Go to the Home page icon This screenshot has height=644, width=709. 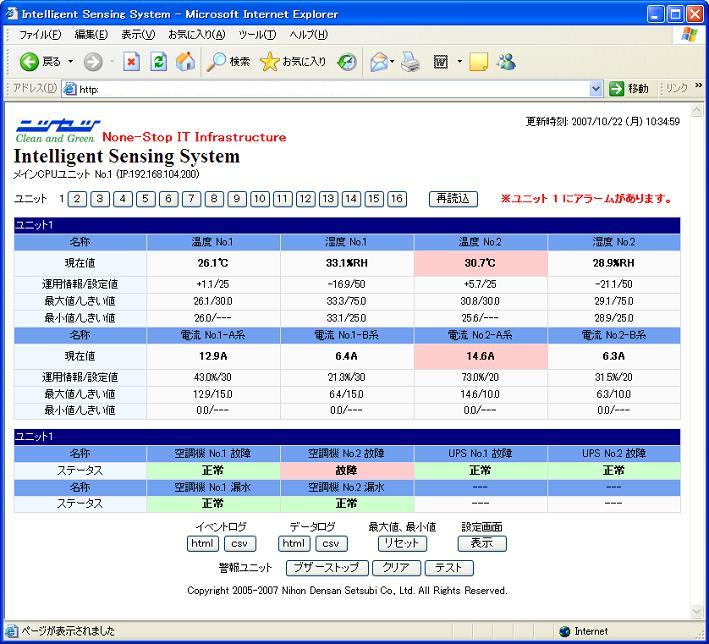tap(185, 62)
